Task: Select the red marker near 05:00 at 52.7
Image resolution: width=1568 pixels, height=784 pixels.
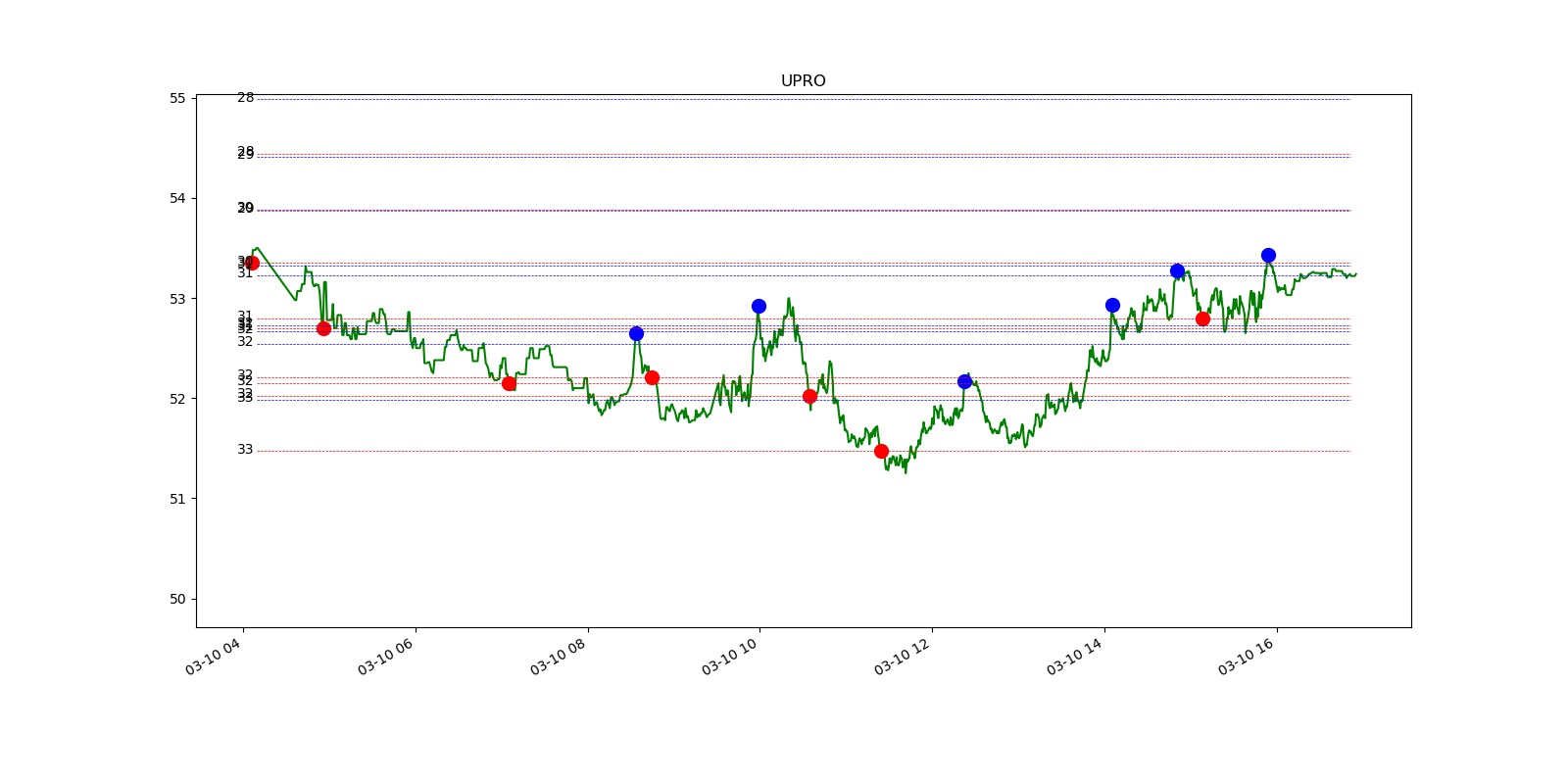Action: point(323,328)
